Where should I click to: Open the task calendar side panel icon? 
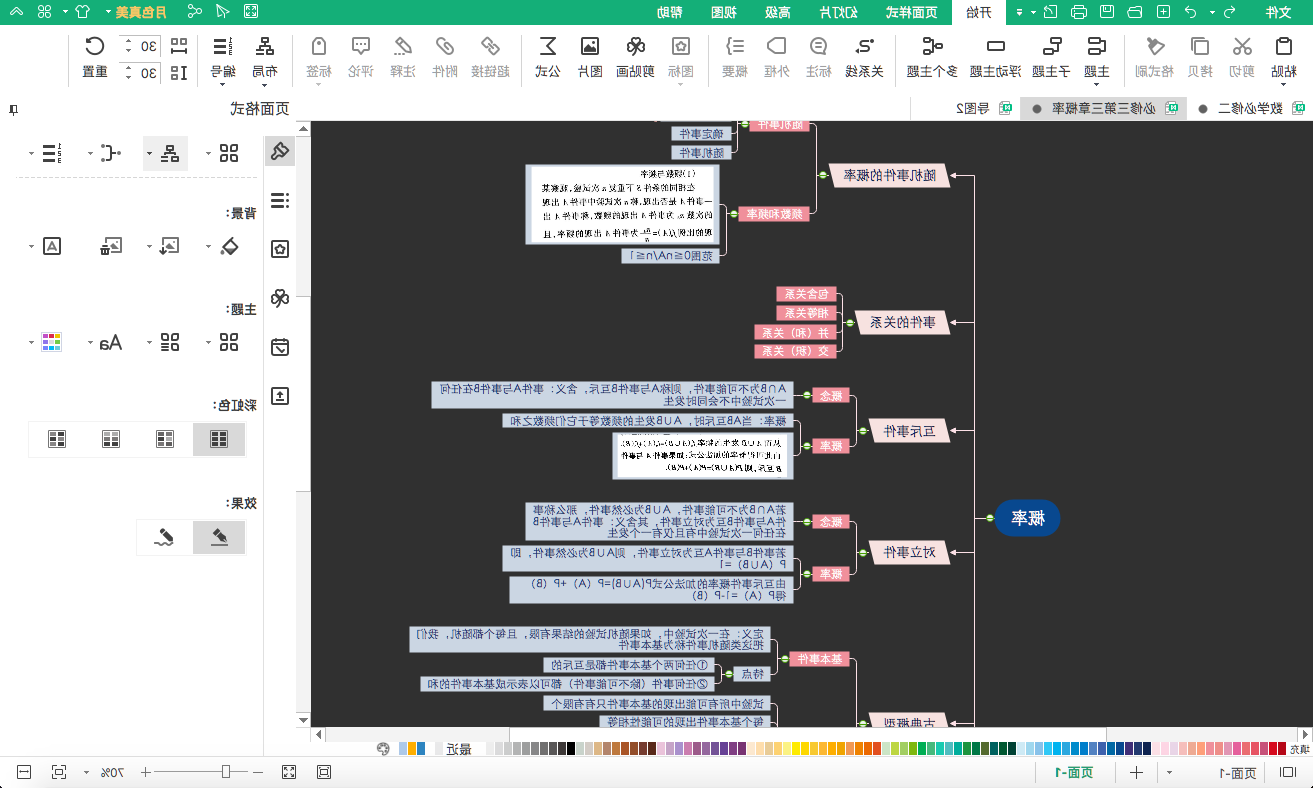[280, 347]
